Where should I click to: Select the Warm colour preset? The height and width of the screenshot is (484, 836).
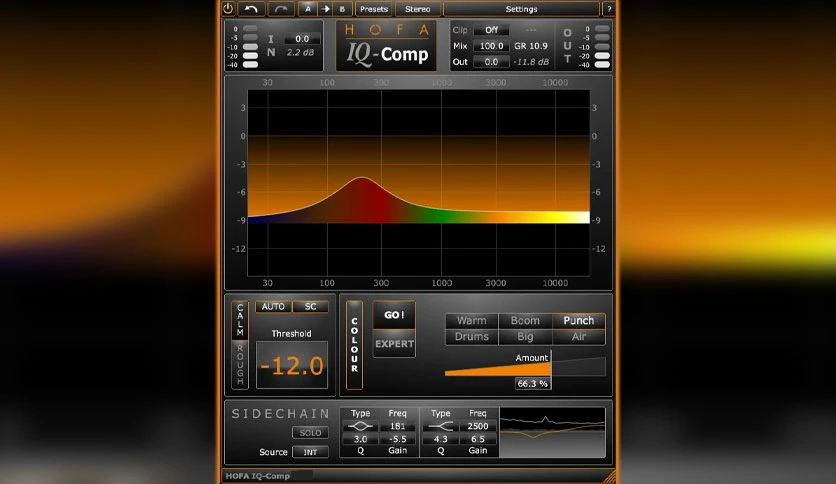471,320
